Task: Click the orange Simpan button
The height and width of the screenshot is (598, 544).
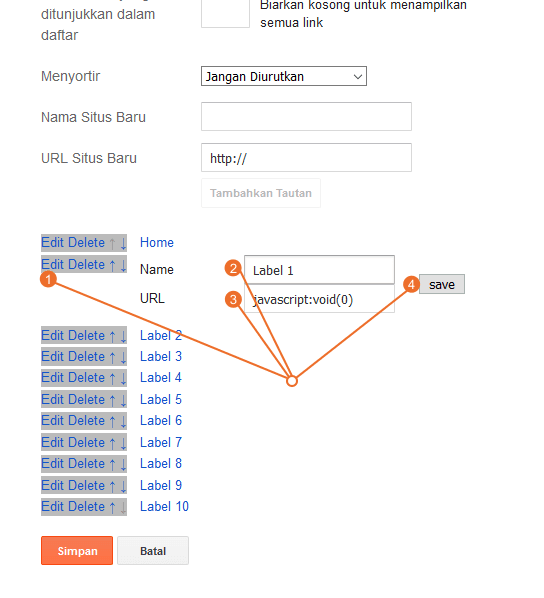Action: (x=77, y=550)
